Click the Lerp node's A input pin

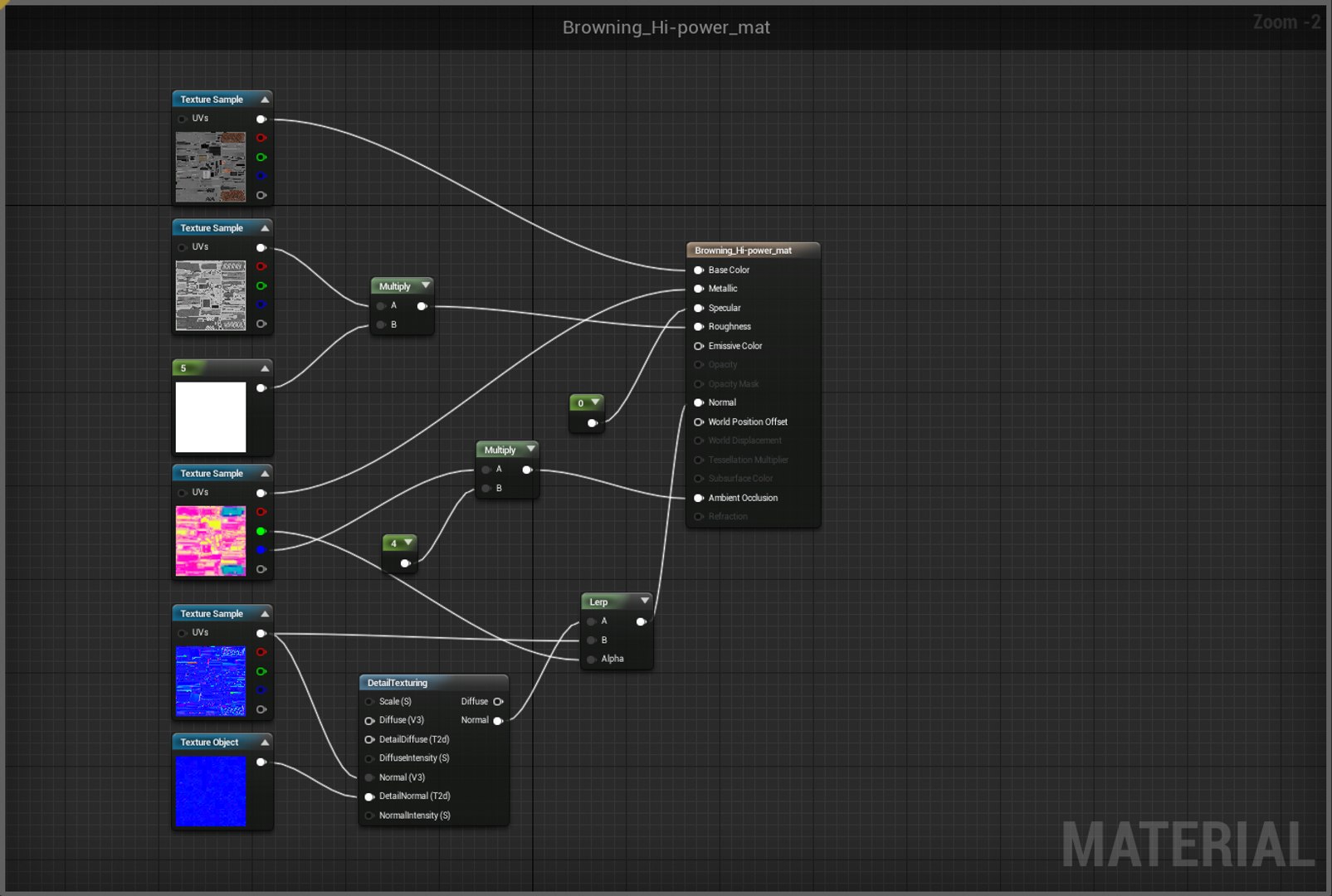pos(591,621)
